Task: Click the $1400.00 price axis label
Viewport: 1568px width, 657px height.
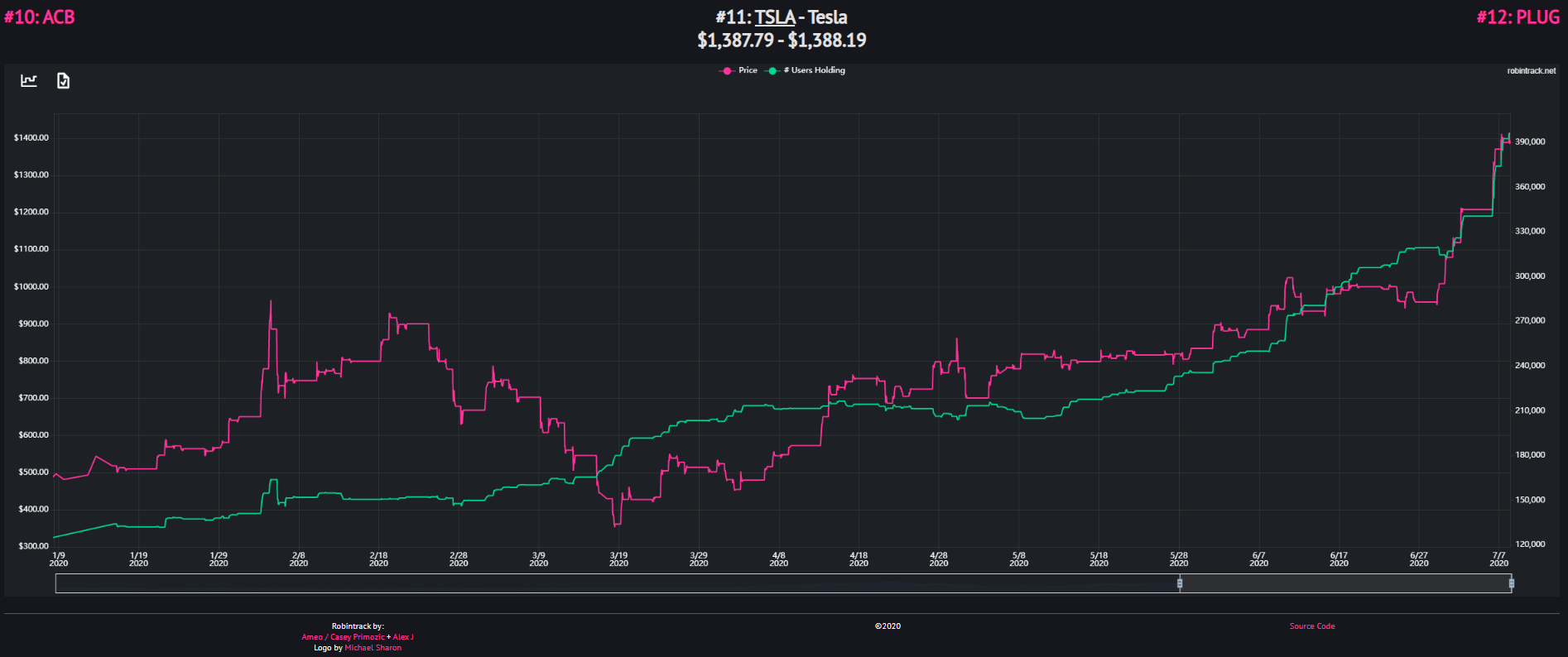Action: [31, 138]
